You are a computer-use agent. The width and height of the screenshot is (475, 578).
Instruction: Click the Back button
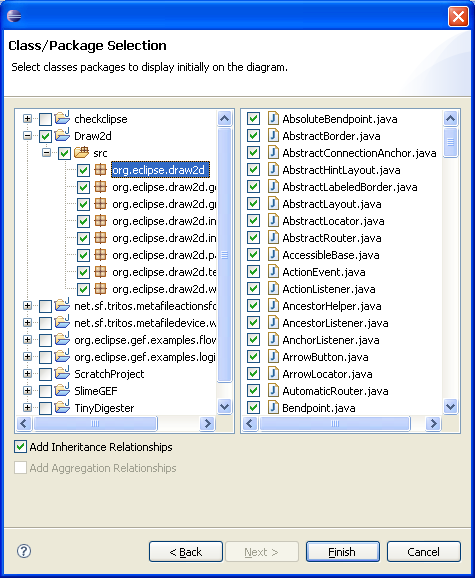(186, 551)
